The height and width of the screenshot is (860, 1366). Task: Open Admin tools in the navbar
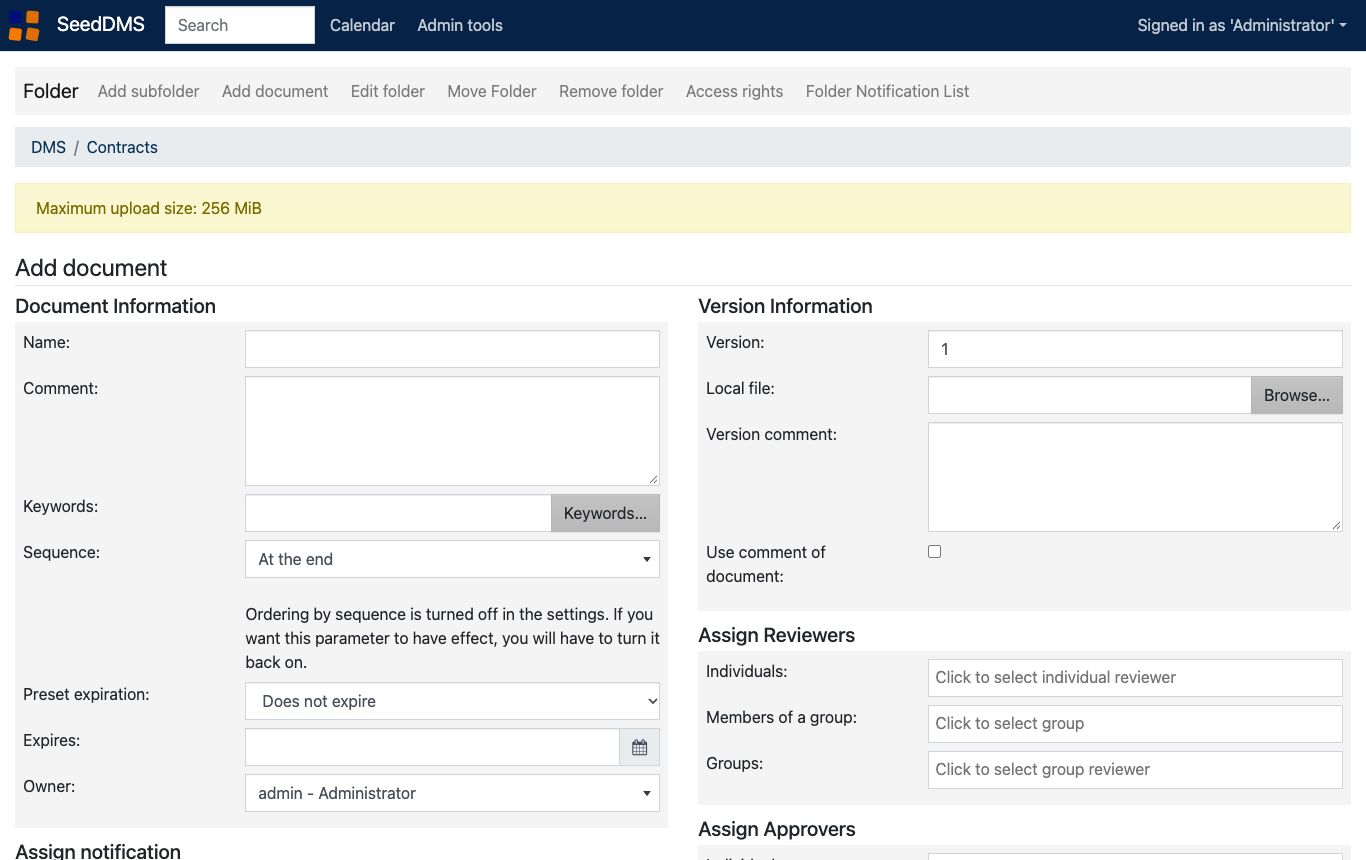click(460, 25)
